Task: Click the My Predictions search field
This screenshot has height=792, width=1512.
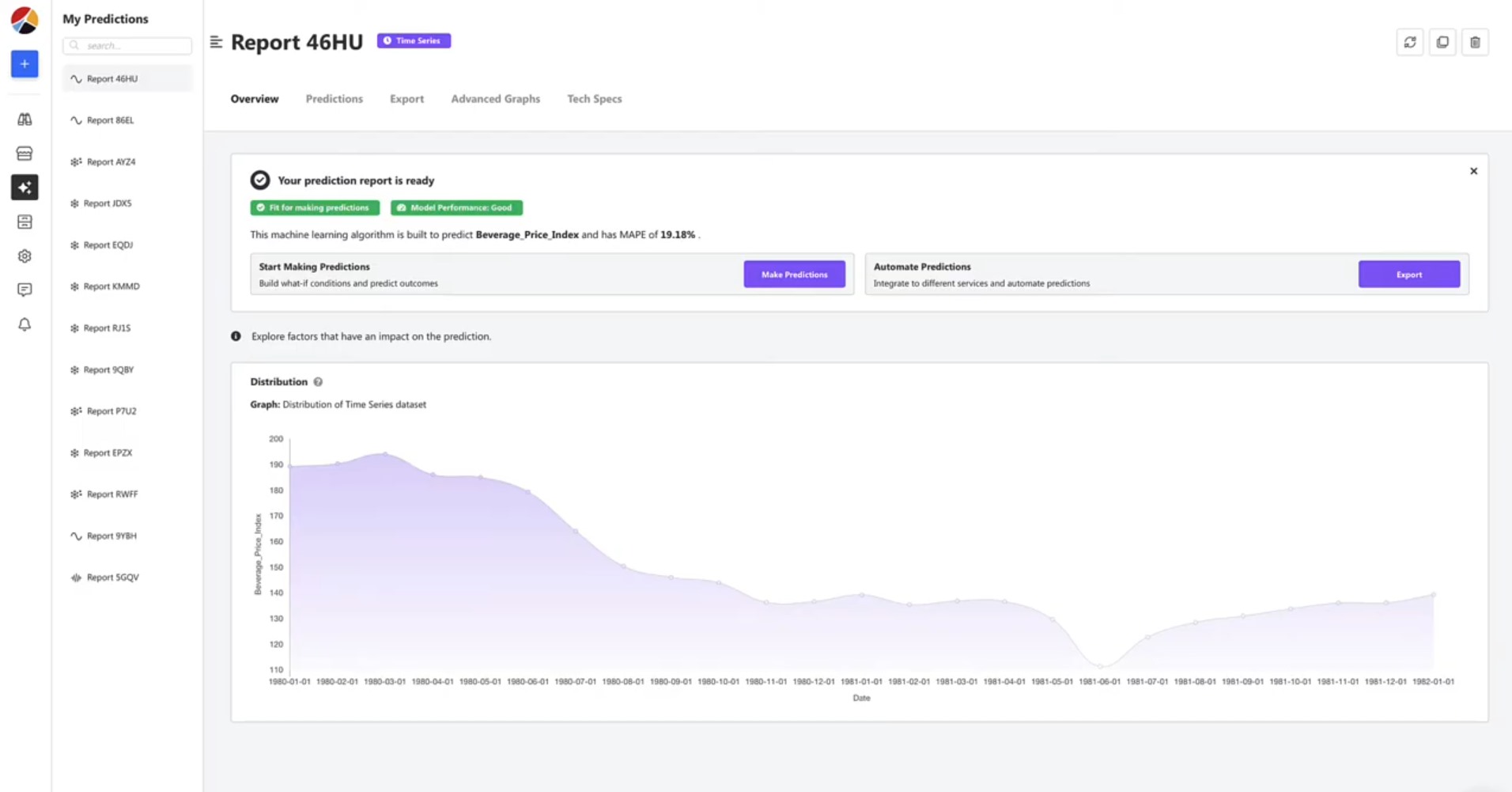Action: tap(127, 46)
